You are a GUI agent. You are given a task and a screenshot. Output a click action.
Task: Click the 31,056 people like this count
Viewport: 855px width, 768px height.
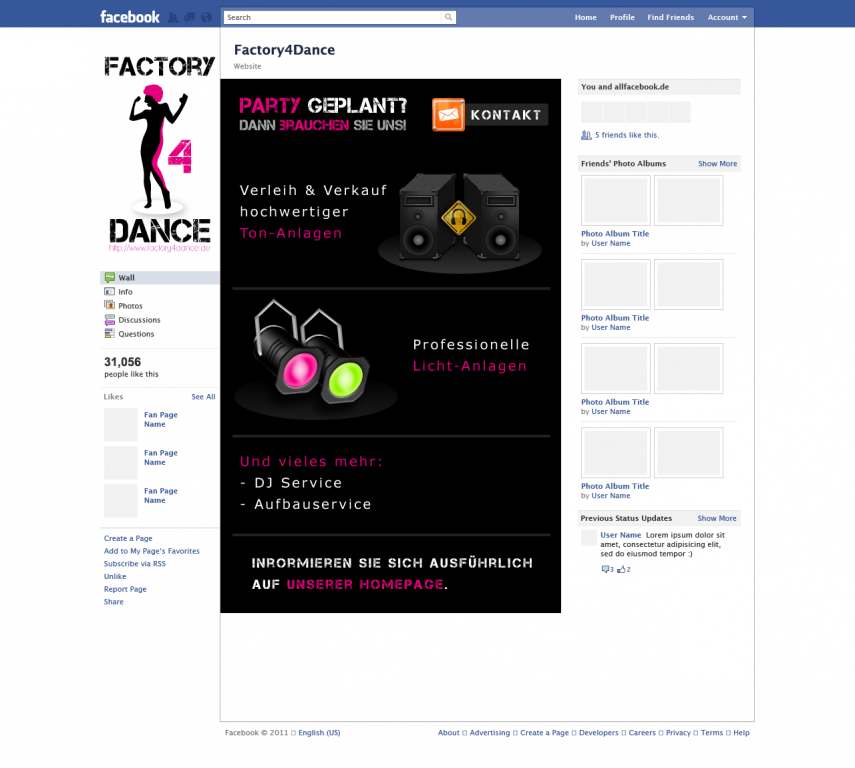[131, 367]
